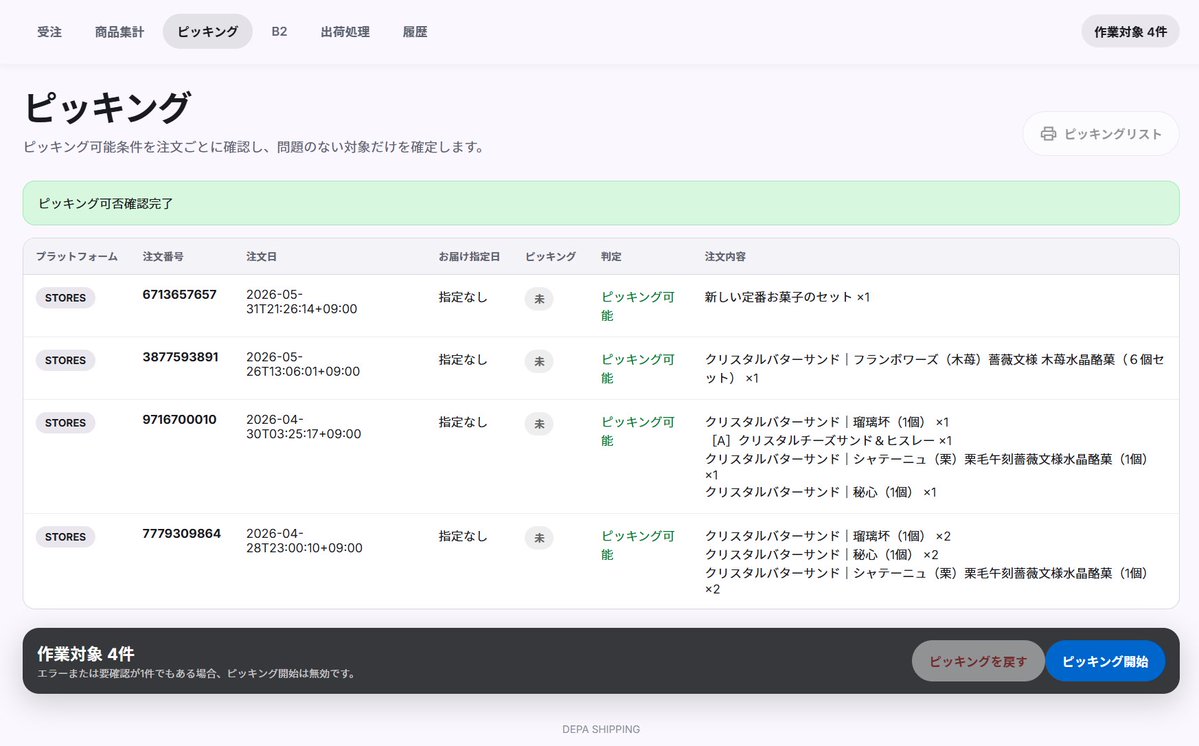Click the DEPA SHIPPING footer text
This screenshot has height=746, width=1199.
(x=601, y=729)
